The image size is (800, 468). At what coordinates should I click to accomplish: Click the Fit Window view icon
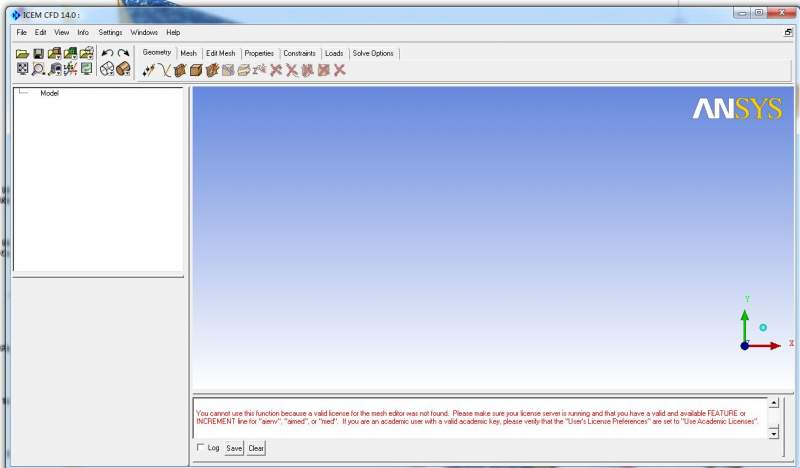coord(22,68)
